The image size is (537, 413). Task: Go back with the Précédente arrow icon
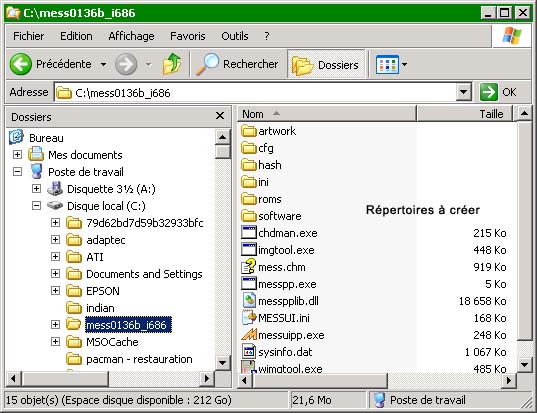[21, 64]
